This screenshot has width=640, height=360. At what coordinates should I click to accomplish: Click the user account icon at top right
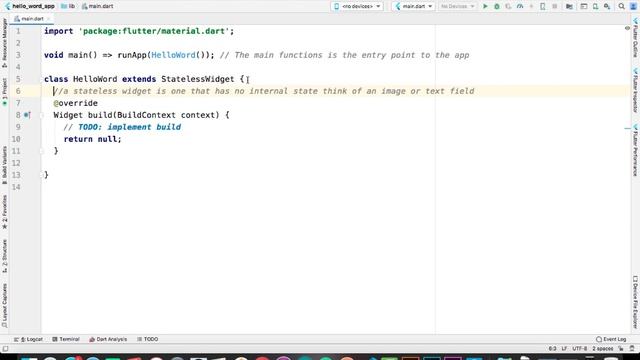633,6
